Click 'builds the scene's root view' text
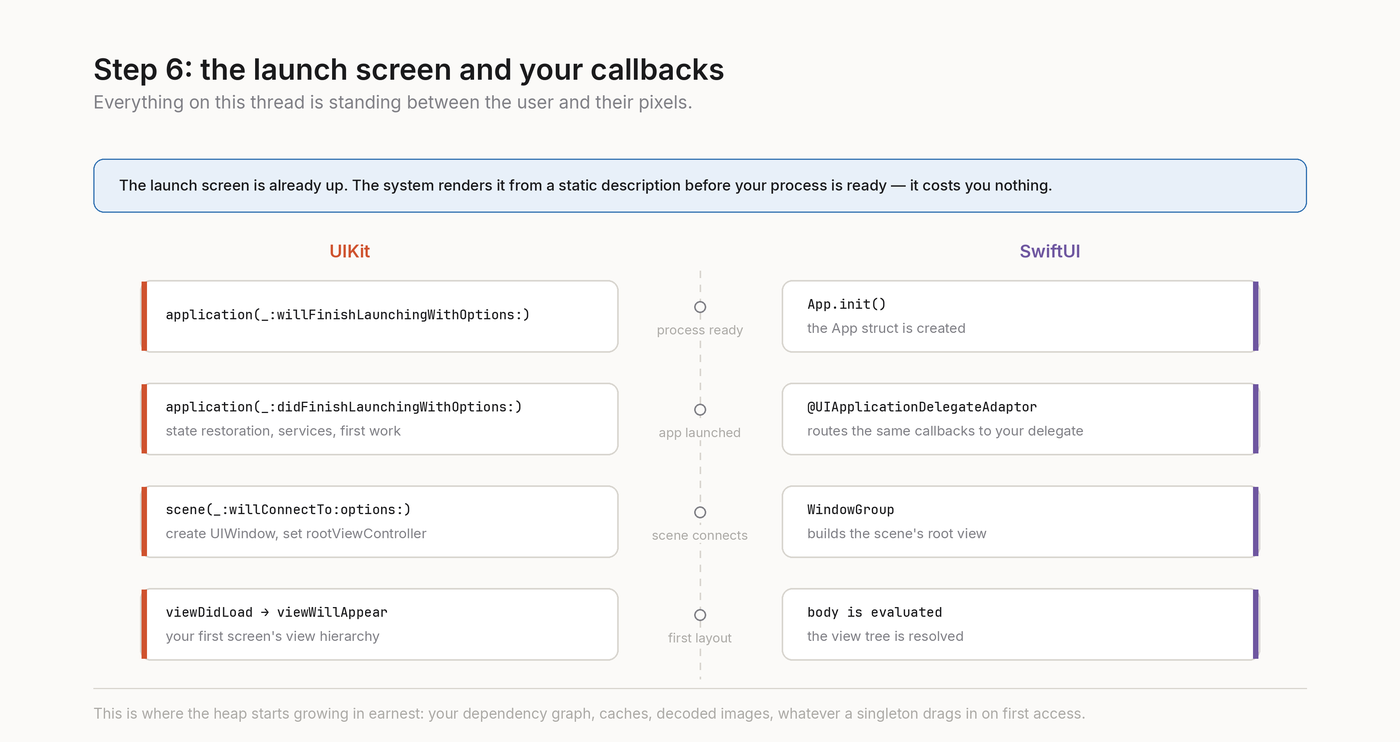The height and width of the screenshot is (742, 1400). [x=897, y=533]
